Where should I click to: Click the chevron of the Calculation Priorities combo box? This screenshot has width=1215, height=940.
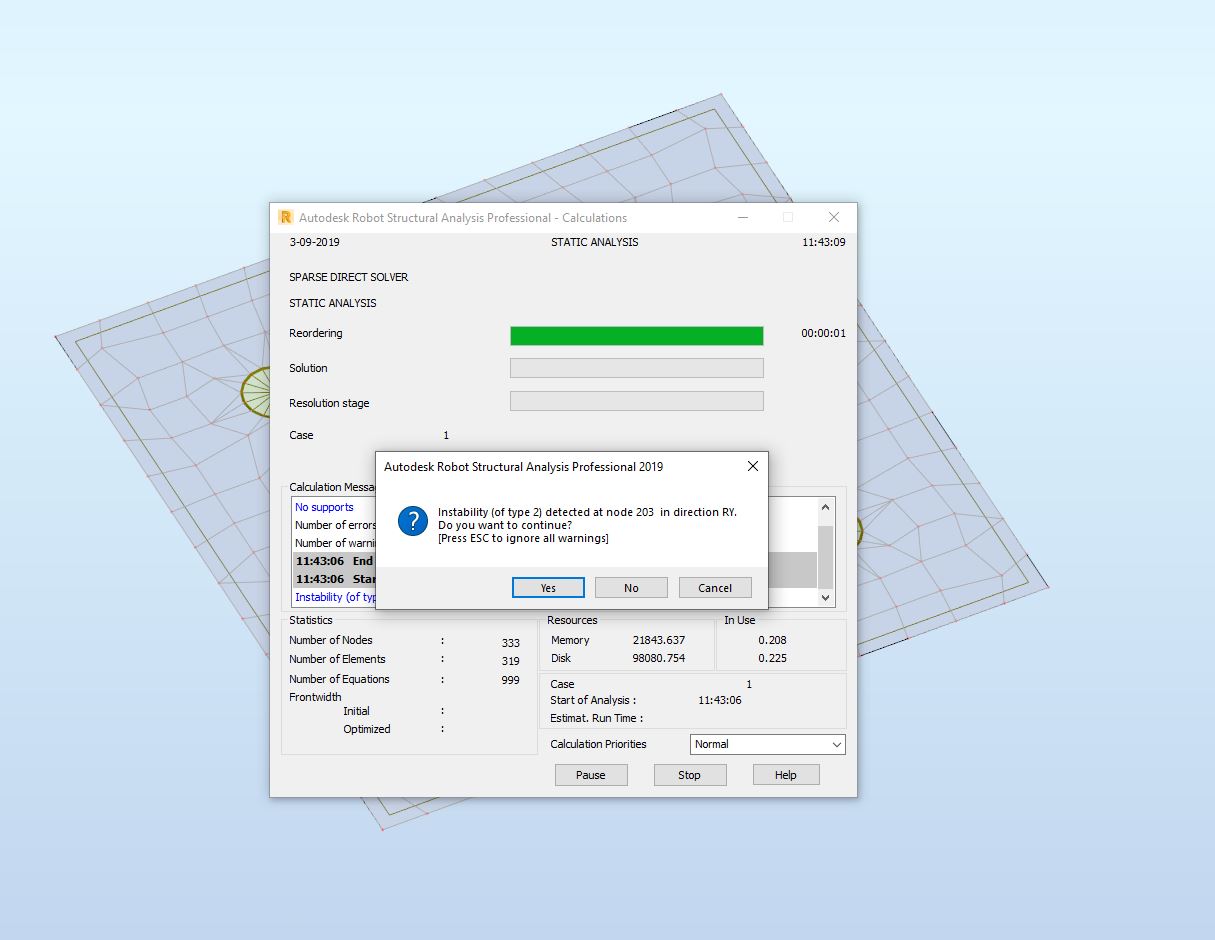click(x=834, y=744)
